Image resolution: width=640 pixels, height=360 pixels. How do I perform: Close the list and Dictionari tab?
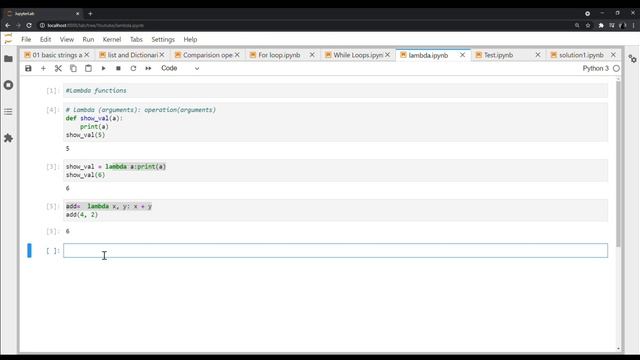(x=162, y=55)
